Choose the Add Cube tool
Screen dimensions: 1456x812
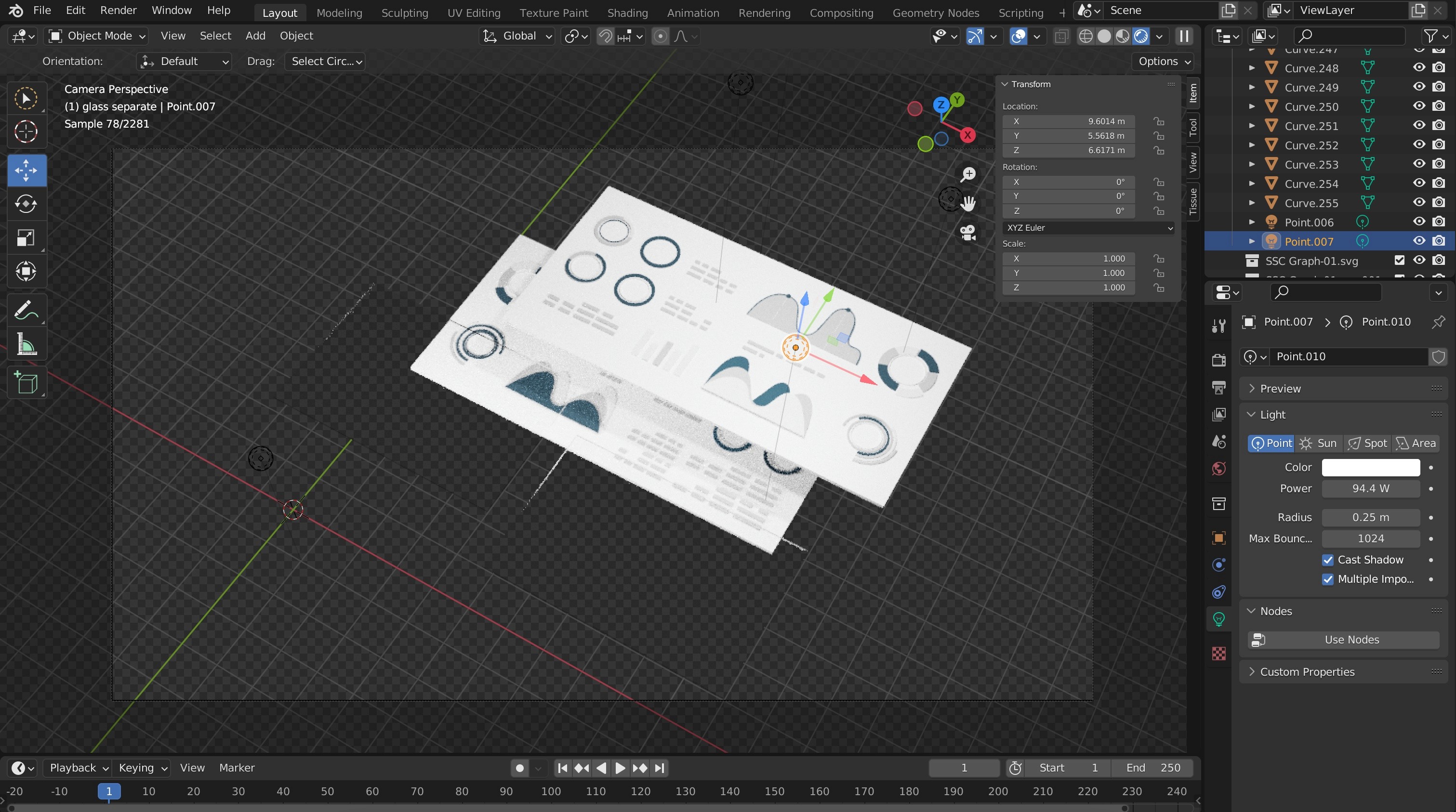[26, 383]
